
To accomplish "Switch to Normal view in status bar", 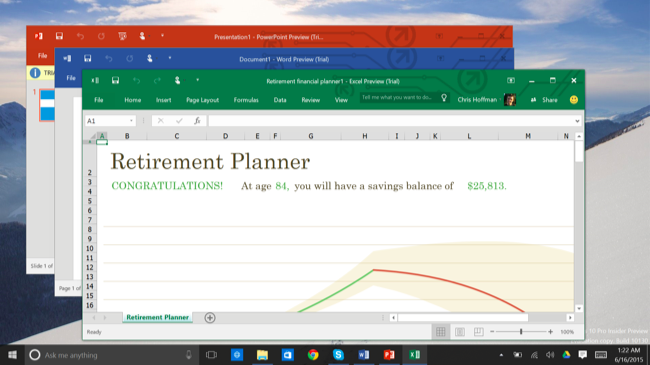I will tap(441, 332).
